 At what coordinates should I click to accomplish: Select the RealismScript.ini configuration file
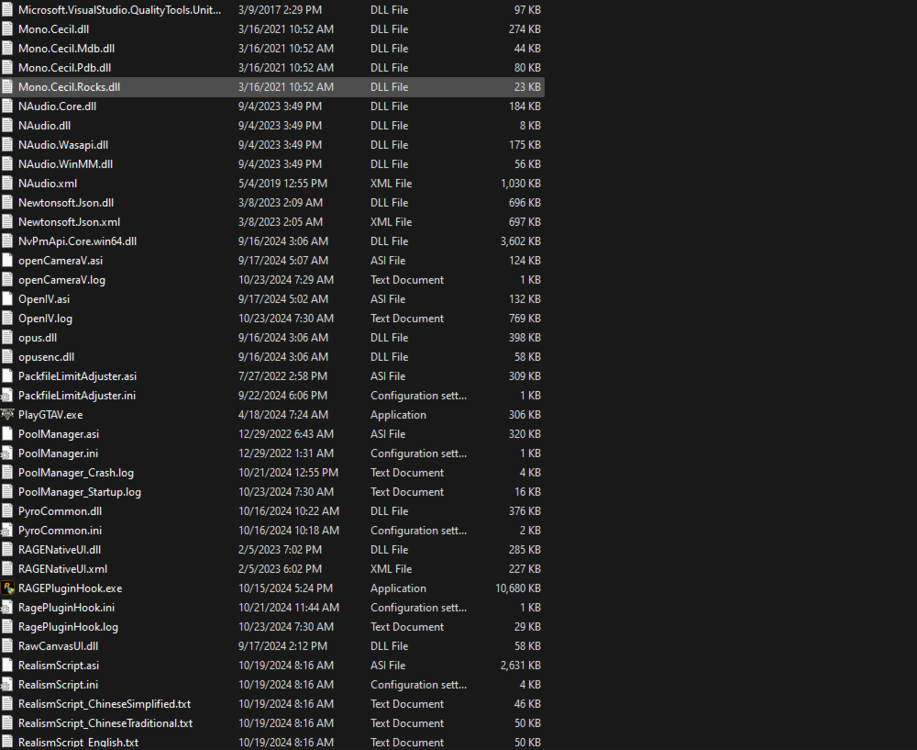[62, 684]
